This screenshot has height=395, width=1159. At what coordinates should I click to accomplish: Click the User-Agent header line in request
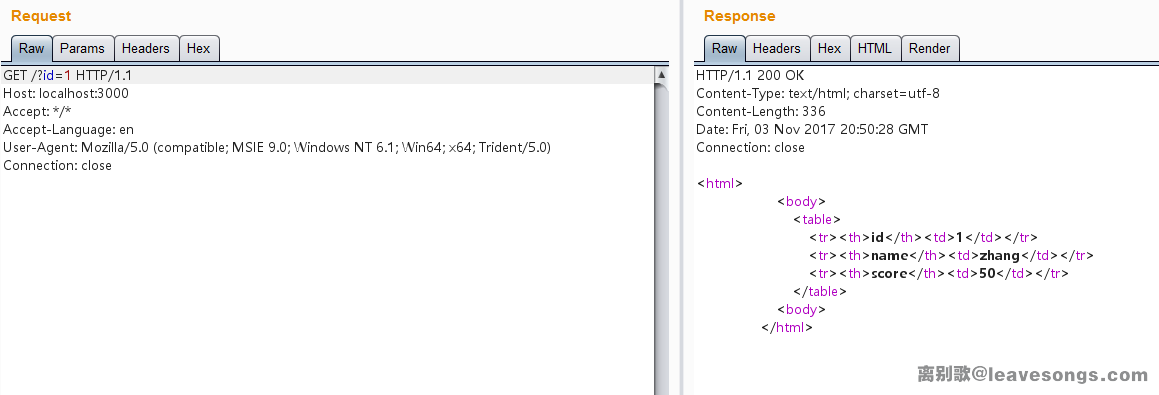[277, 147]
